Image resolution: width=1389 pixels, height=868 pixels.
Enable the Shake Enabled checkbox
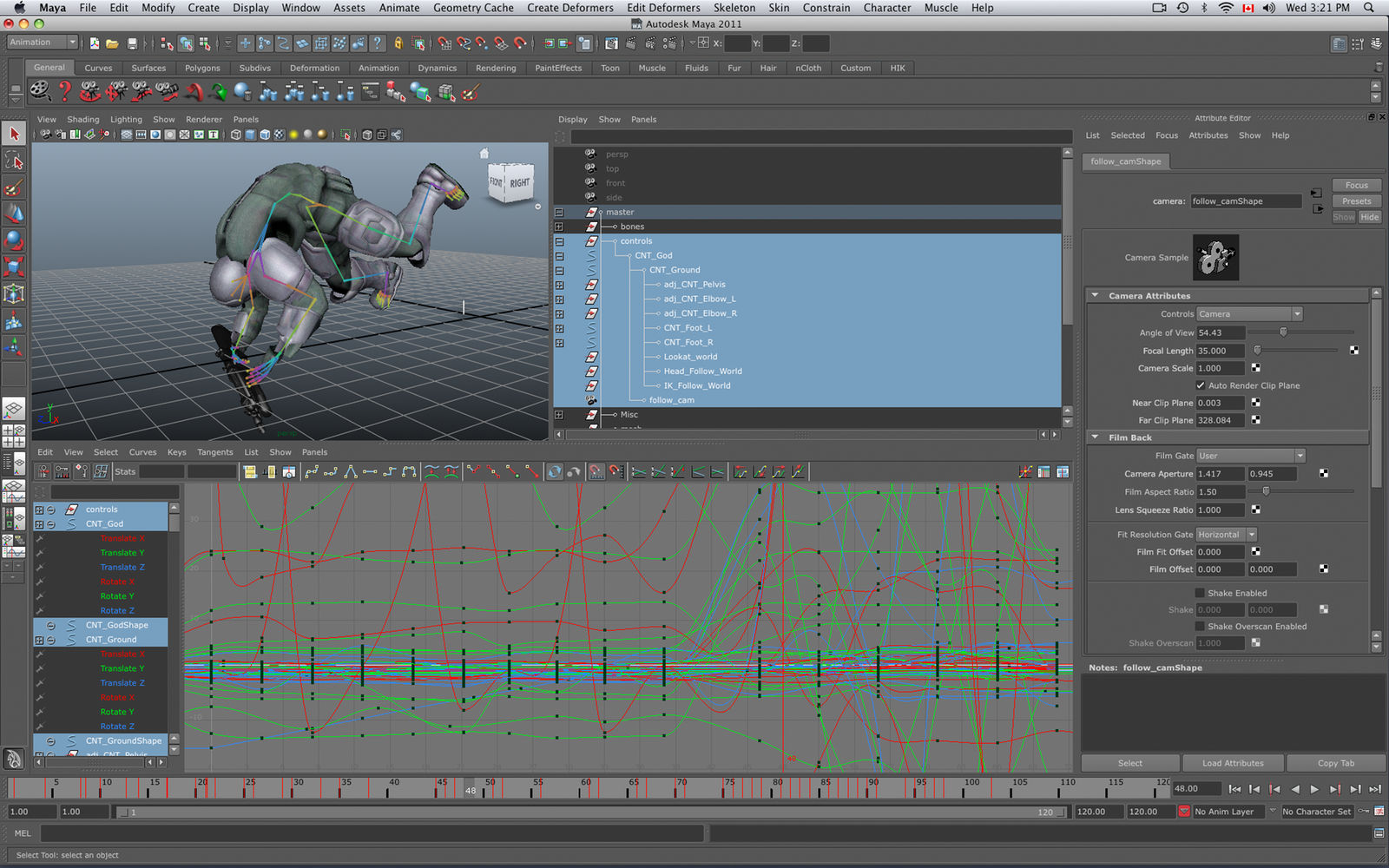(1201, 593)
